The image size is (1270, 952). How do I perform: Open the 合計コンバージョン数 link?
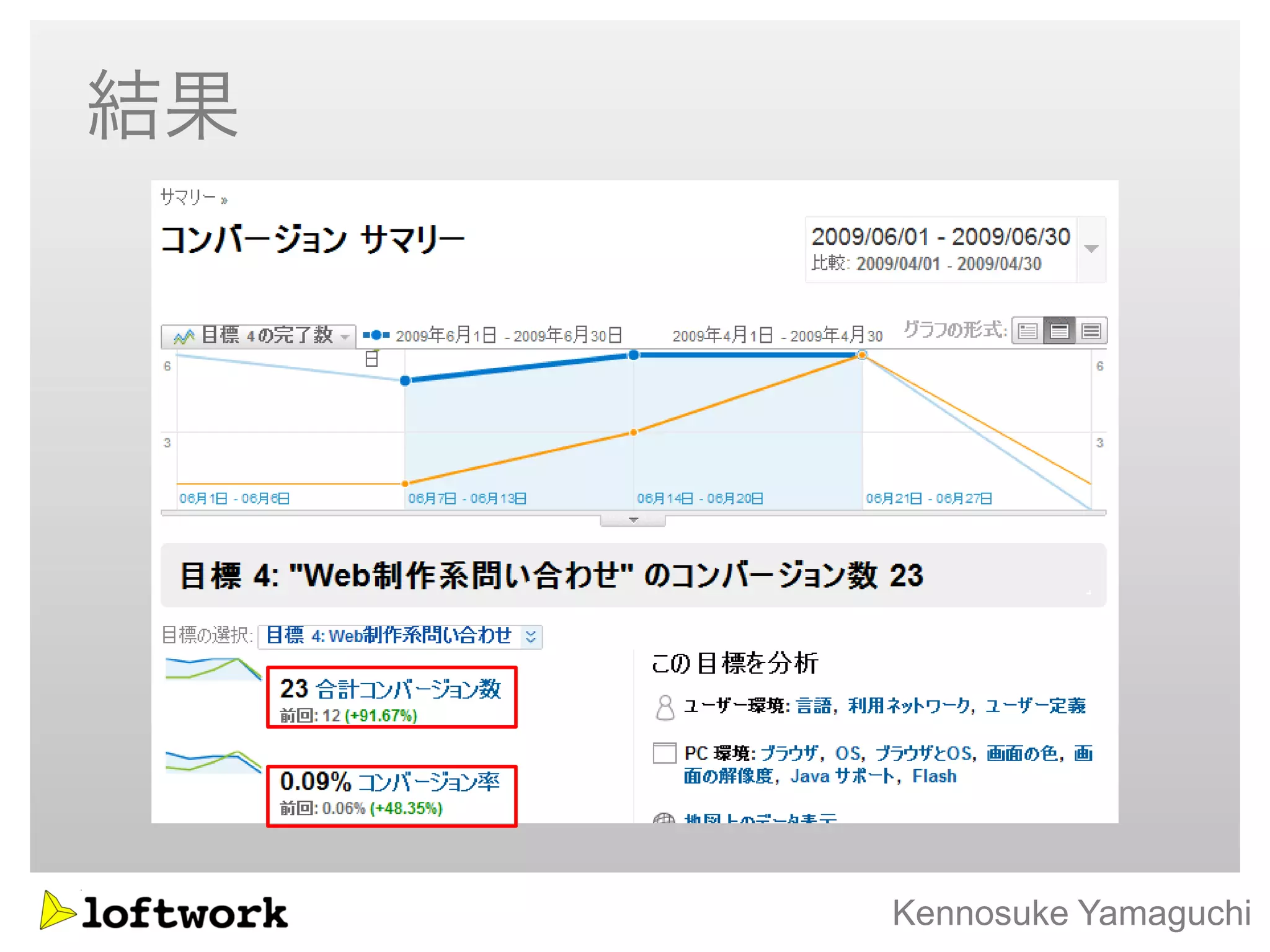408,689
